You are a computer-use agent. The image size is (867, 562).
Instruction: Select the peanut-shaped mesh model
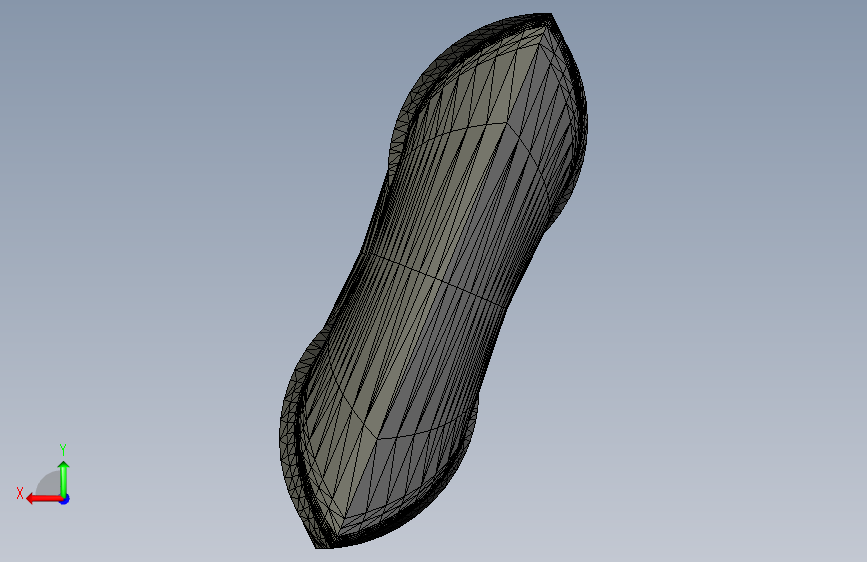tap(434, 281)
